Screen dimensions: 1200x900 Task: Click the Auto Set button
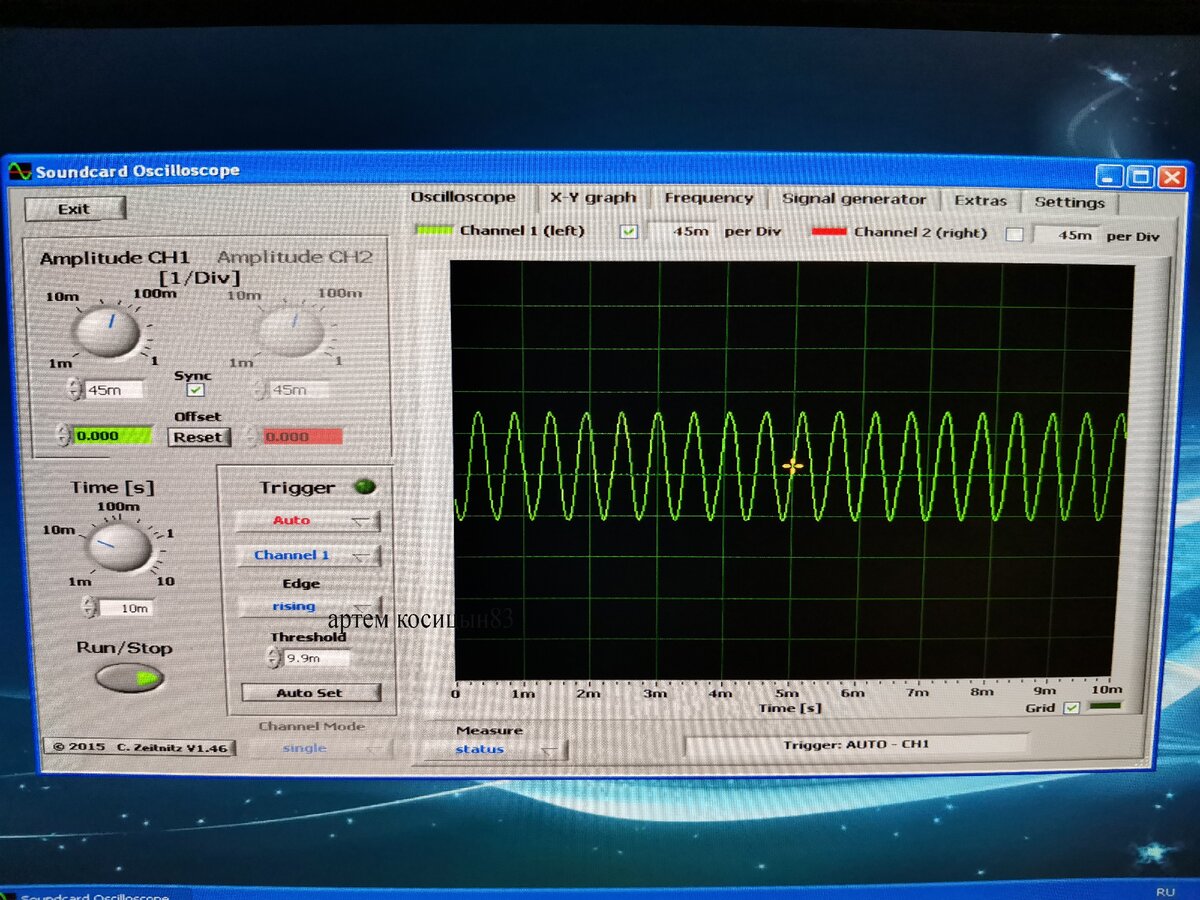click(x=310, y=693)
